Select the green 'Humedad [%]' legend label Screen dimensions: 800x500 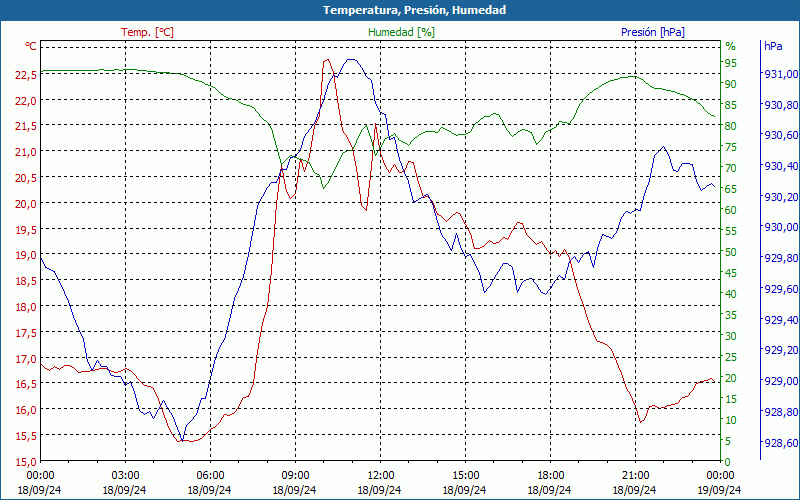401,32
